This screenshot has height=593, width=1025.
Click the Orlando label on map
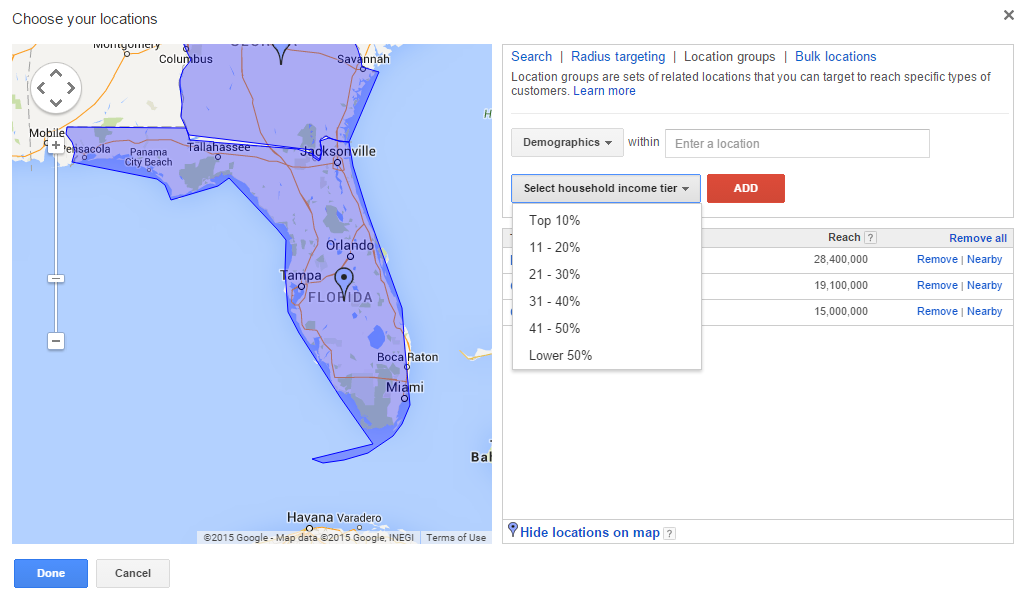tap(350, 245)
